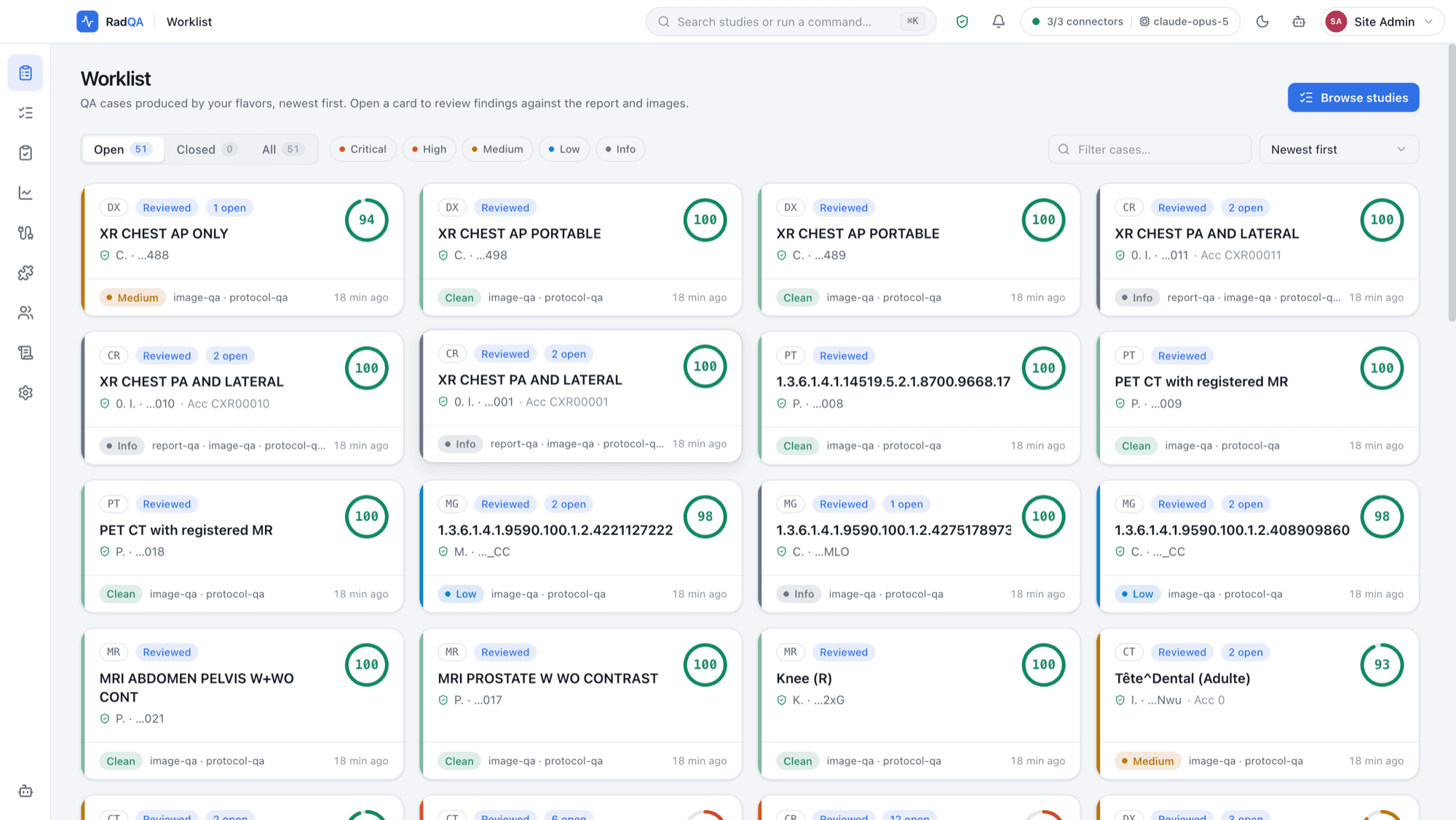Image resolution: width=1456 pixels, height=820 pixels.
Task: Open the Knee (R) case card
Action: click(919, 704)
